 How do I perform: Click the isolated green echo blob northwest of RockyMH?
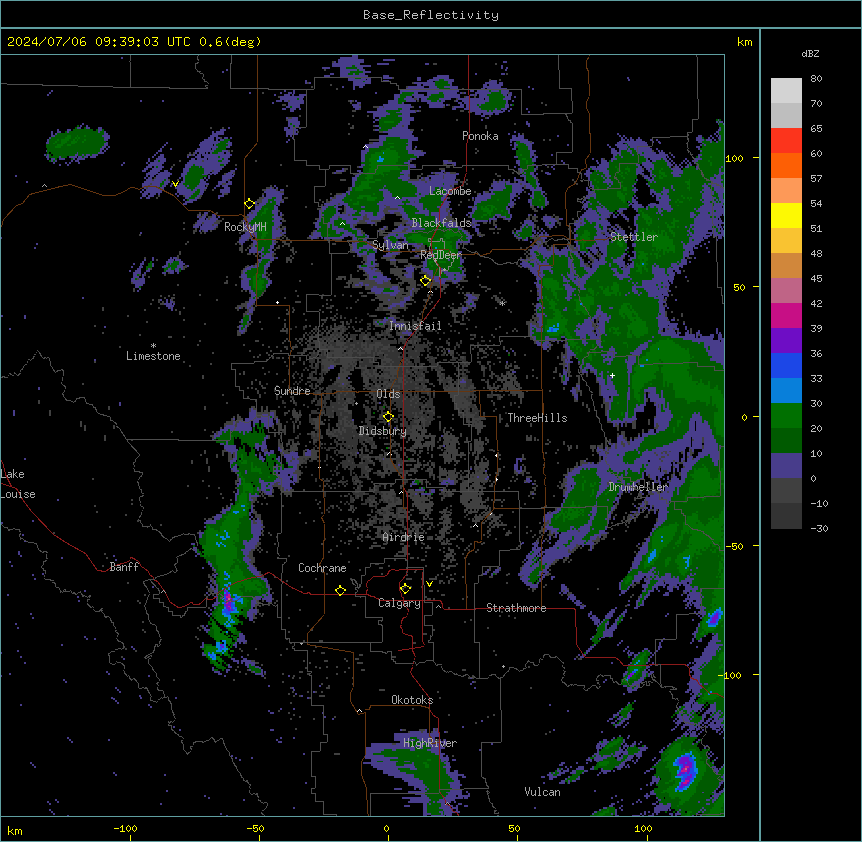coord(77,143)
